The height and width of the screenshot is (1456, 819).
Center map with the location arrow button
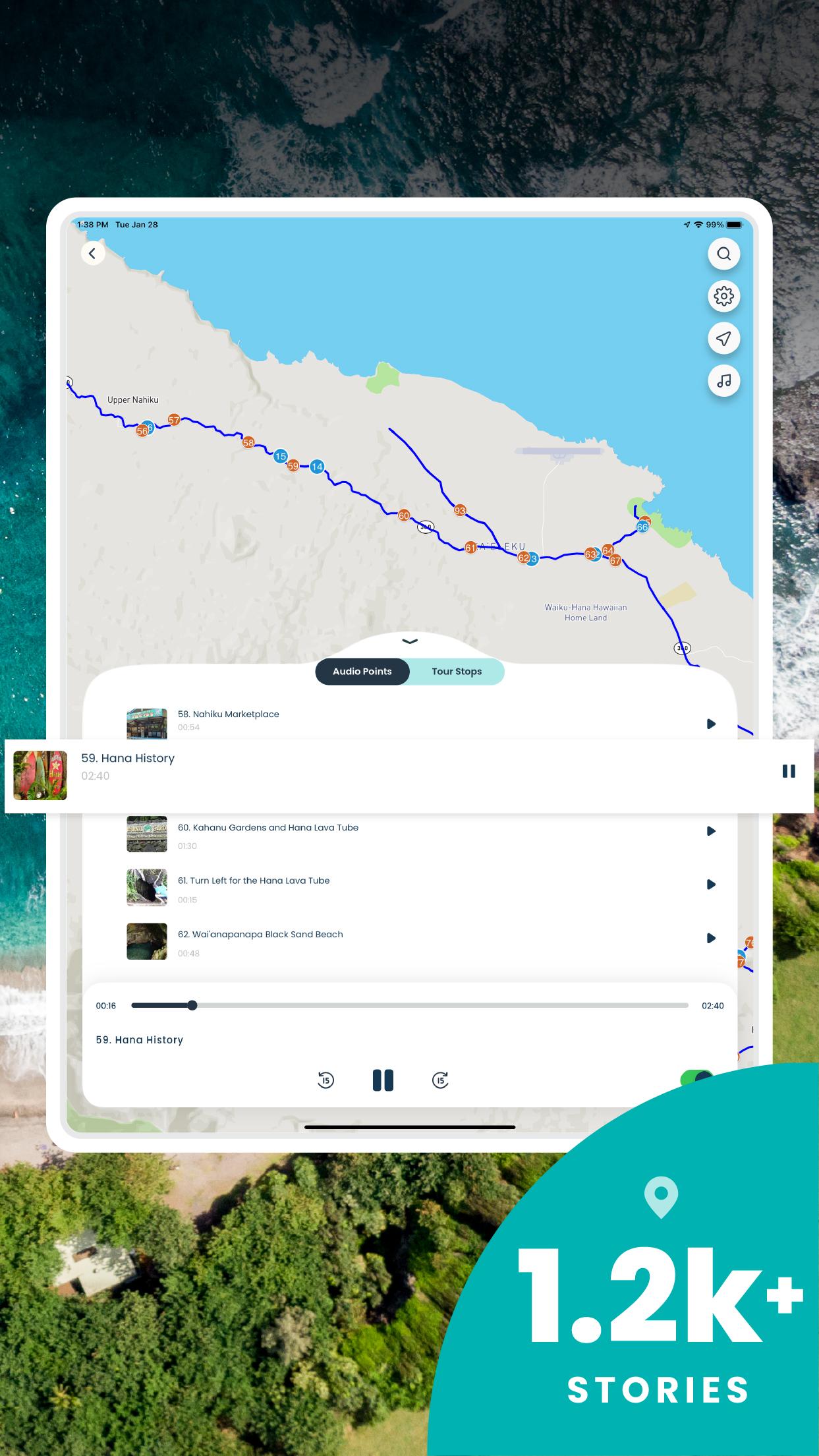723,338
